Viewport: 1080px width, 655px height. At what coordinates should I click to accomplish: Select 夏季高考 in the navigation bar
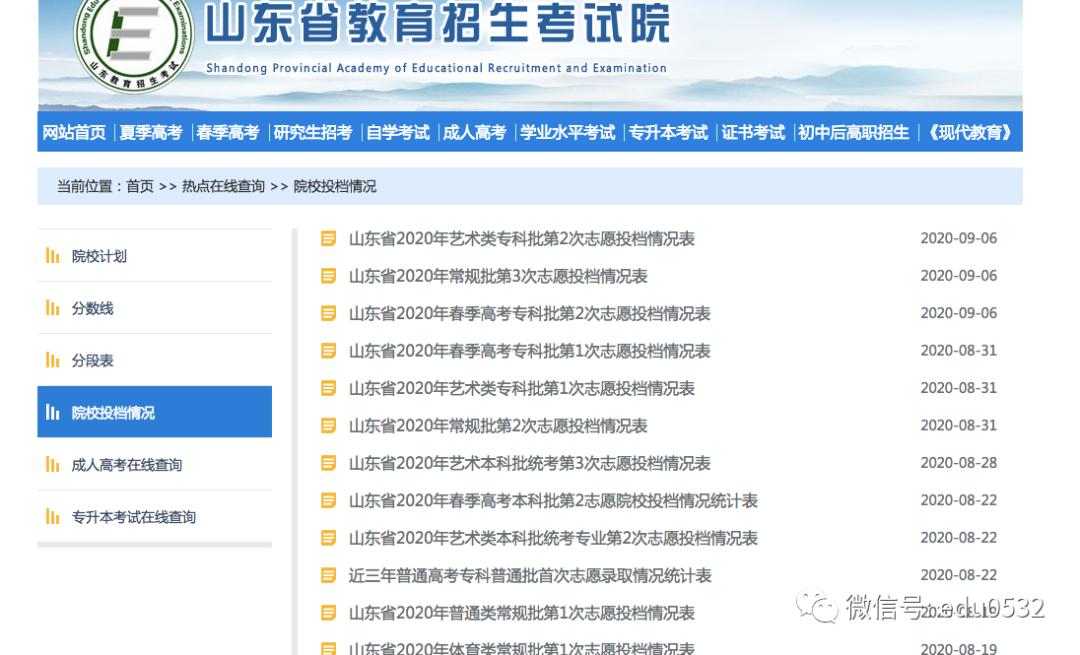coord(152,131)
